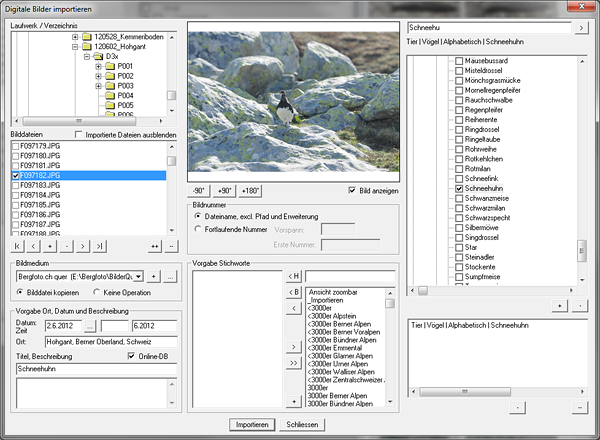Click the '>>' move all keywords button
The width and height of the screenshot is (600, 440).
pyautogui.click(x=294, y=365)
